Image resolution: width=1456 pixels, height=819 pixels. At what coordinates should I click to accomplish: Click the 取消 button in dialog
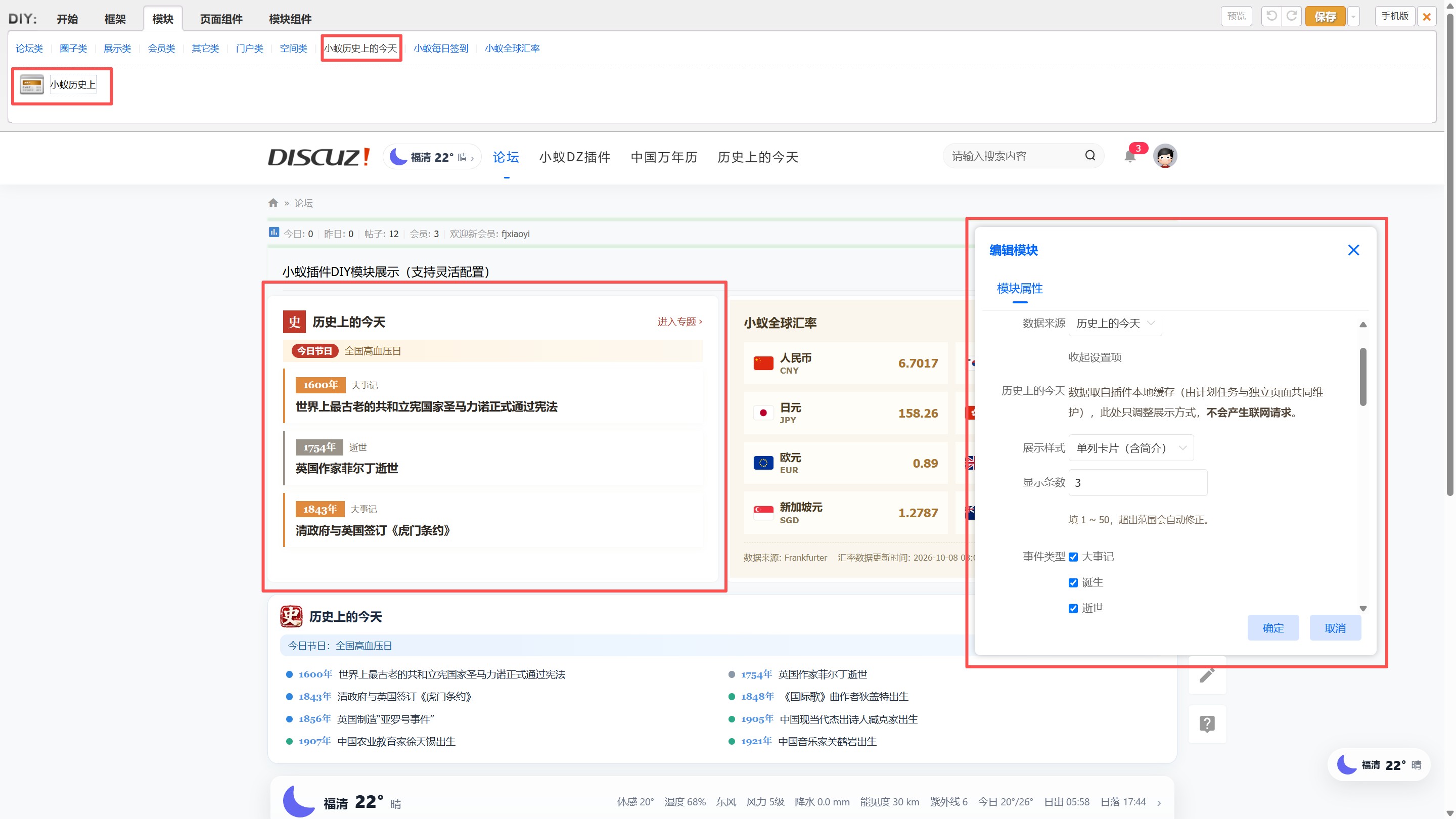point(1335,628)
